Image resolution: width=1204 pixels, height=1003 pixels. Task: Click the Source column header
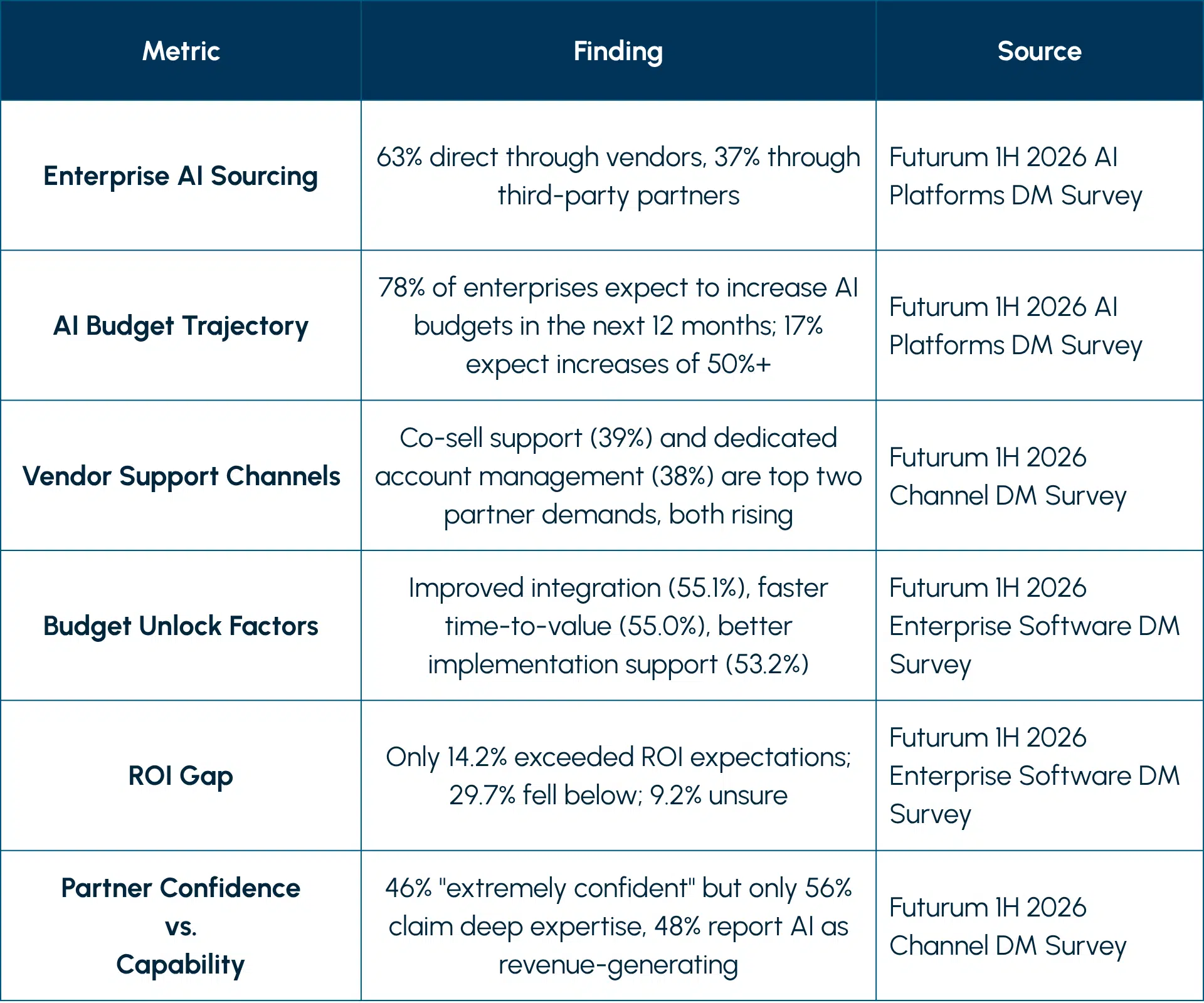point(1039,51)
